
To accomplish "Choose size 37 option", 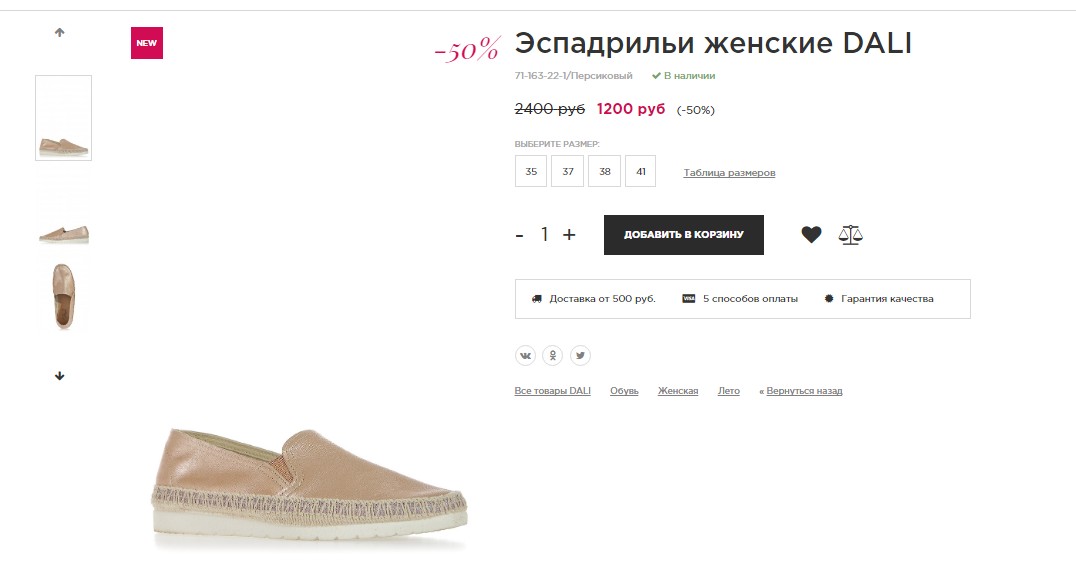I will click(x=567, y=172).
